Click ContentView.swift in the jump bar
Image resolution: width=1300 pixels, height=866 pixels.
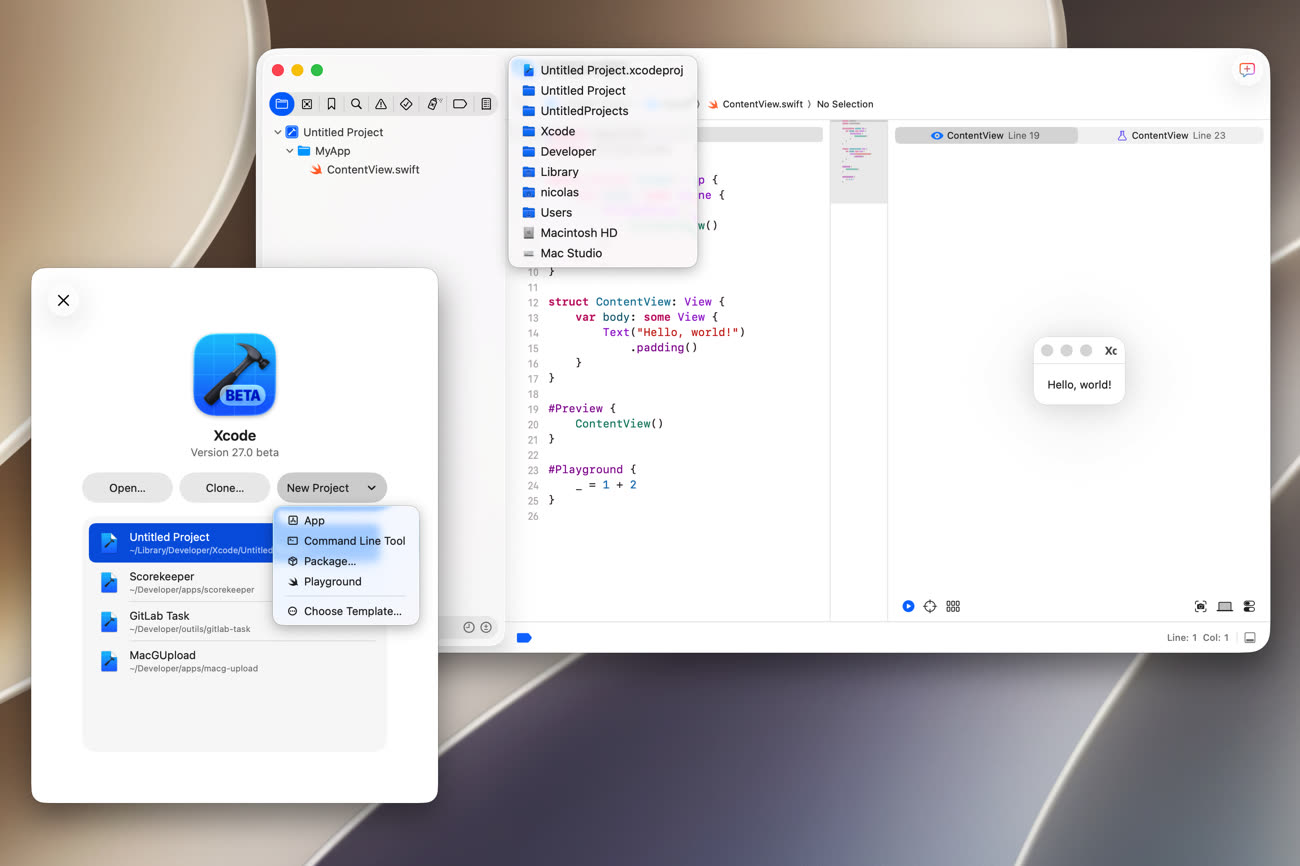pyautogui.click(x=755, y=104)
